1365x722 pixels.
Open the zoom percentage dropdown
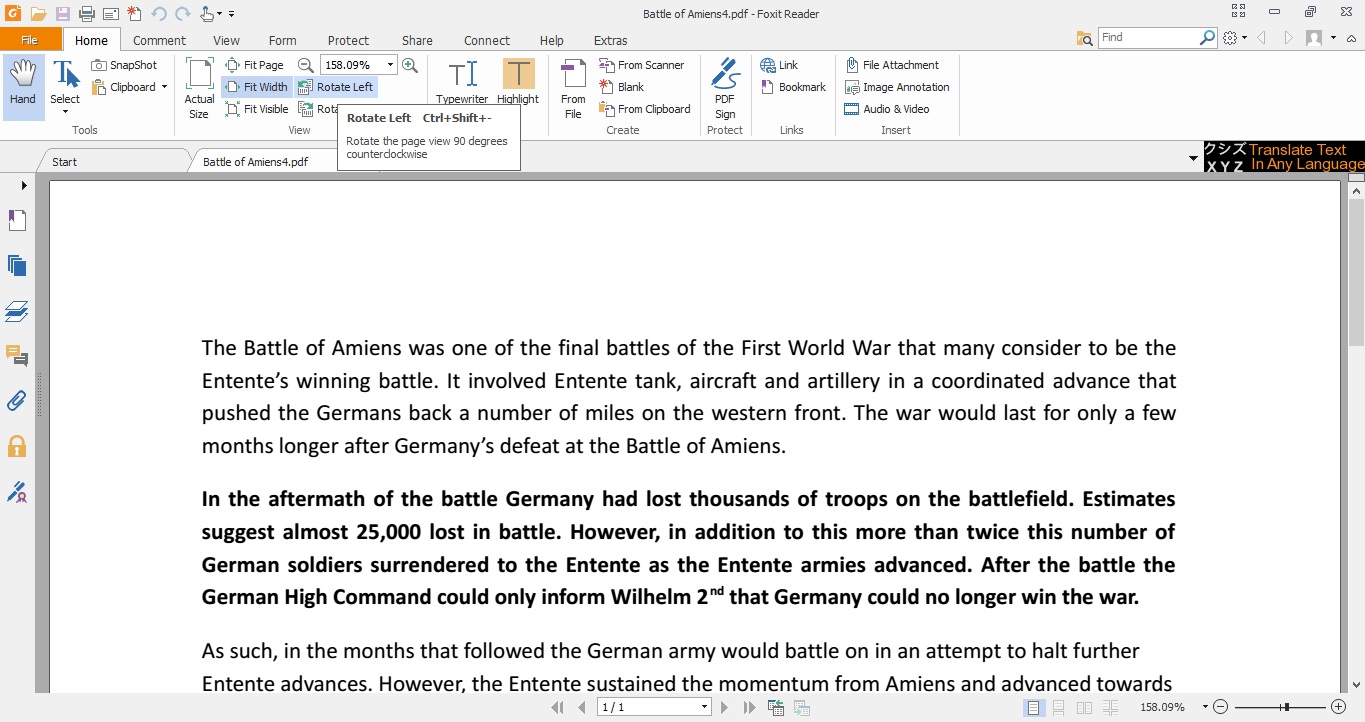click(x=390, y=64)
